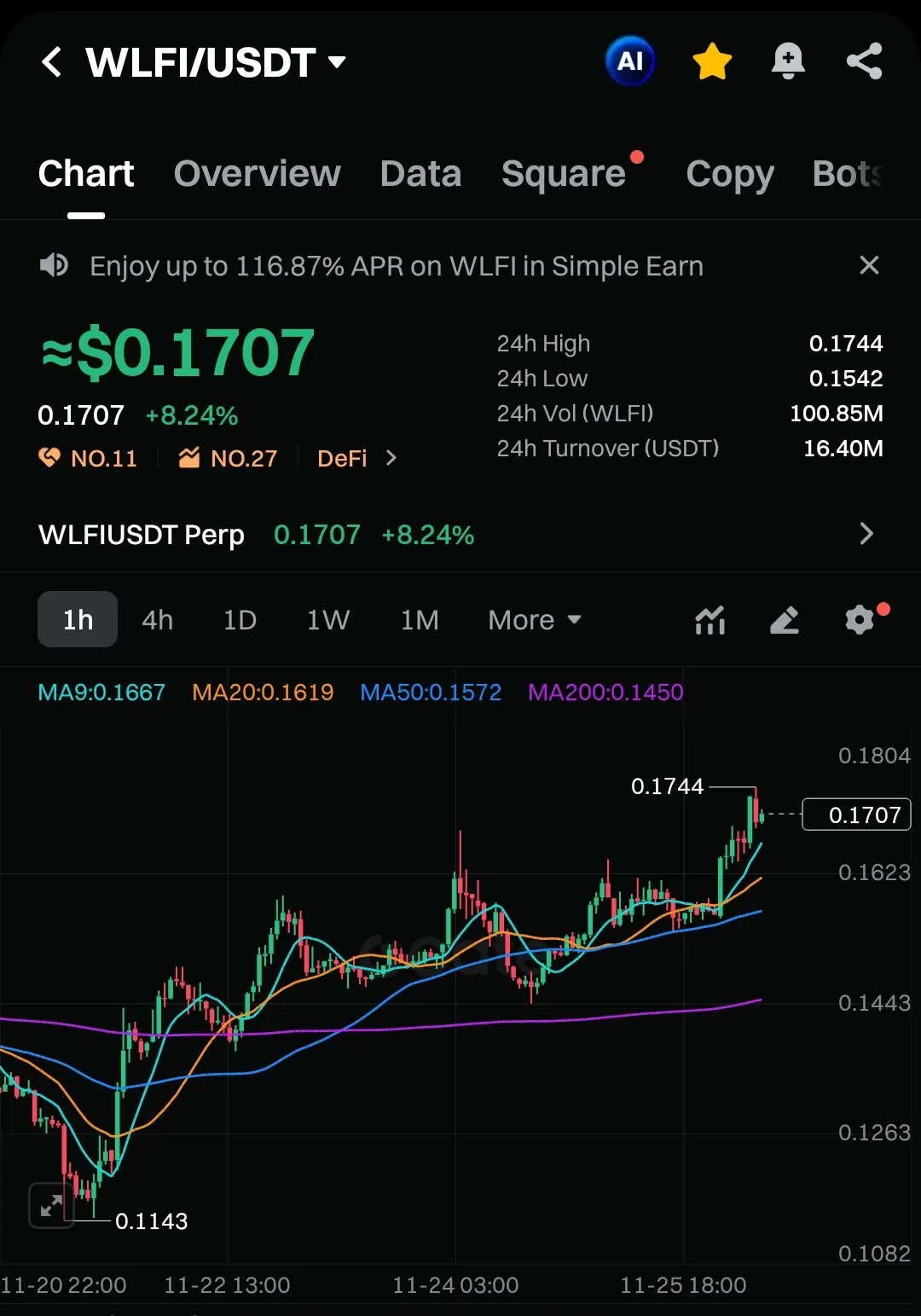Open the NO.27 ranking badge

(228, 458)
